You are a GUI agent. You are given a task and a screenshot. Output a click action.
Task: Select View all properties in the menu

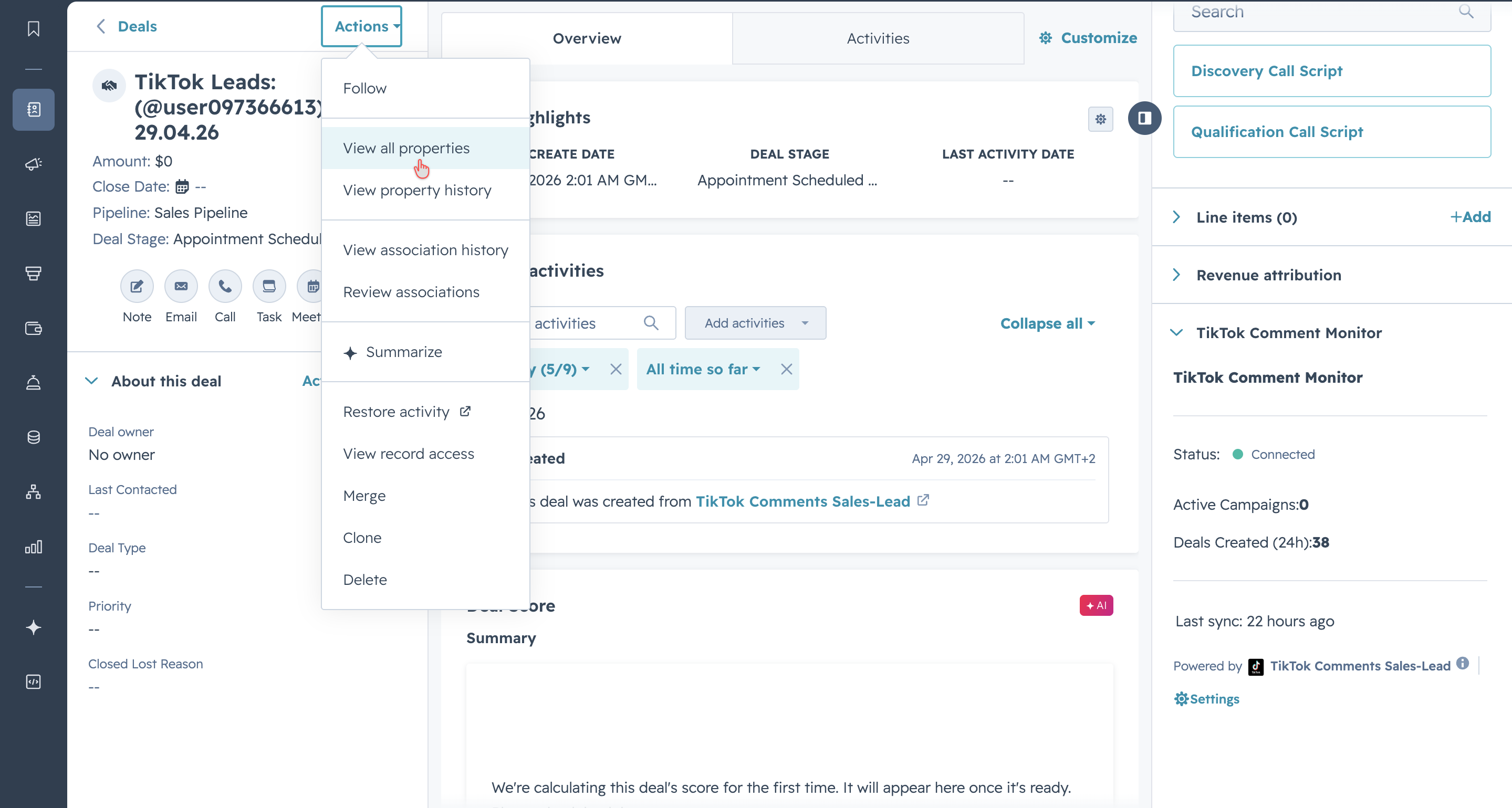425,148
